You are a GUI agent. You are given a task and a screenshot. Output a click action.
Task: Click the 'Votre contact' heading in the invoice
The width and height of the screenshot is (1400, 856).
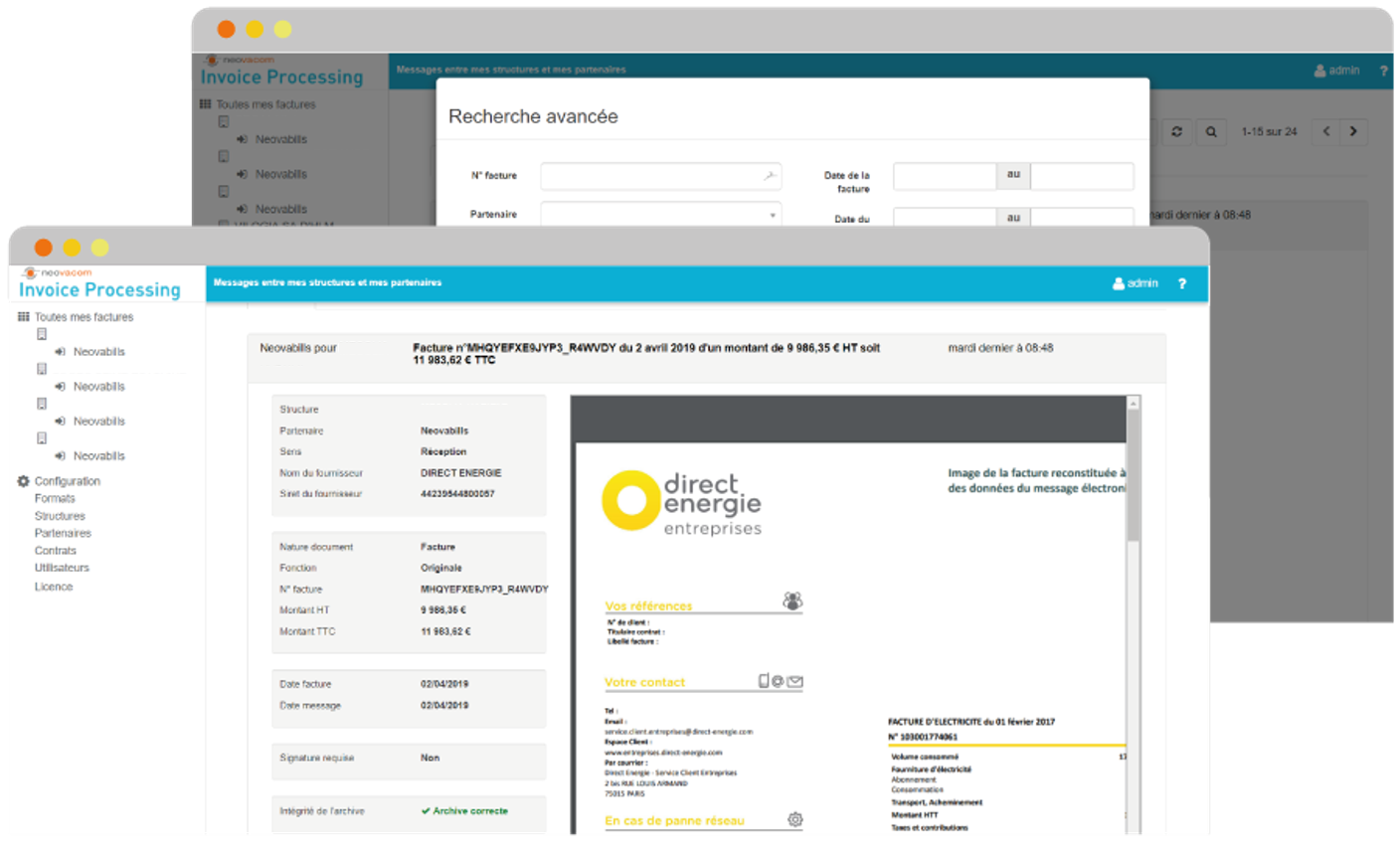(x=644, y=682)
